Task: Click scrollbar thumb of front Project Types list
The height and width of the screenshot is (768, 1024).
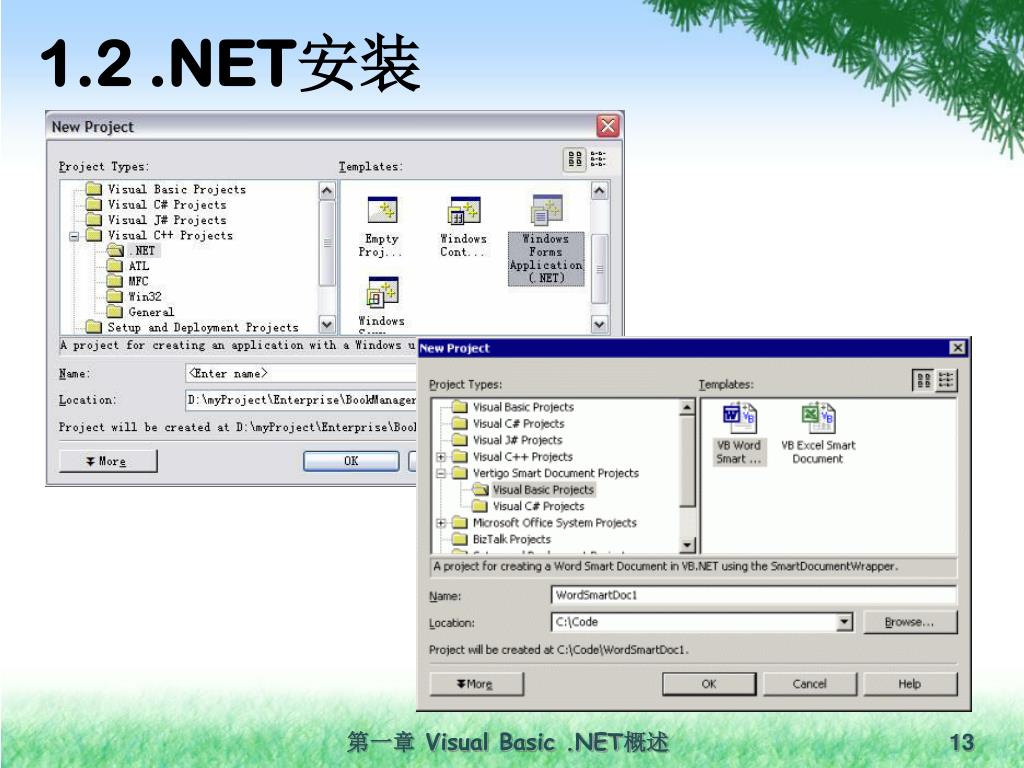Action: 687,461
